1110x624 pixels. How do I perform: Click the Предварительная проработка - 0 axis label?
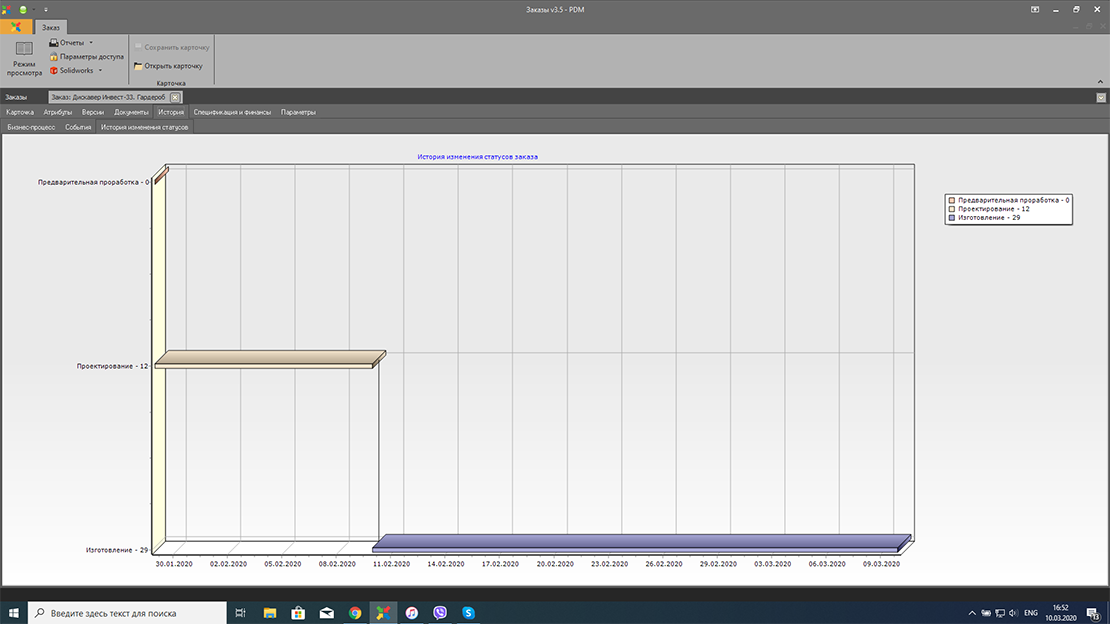coord(93,182)
